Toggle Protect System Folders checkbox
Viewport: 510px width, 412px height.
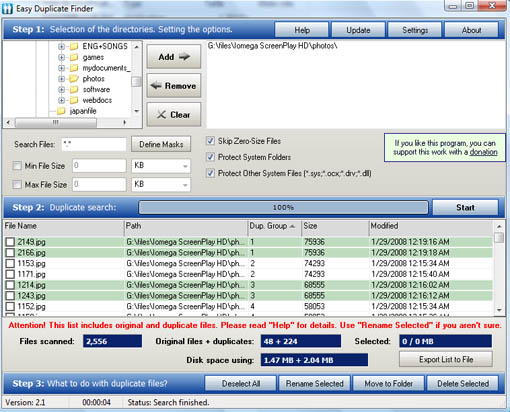210,157
